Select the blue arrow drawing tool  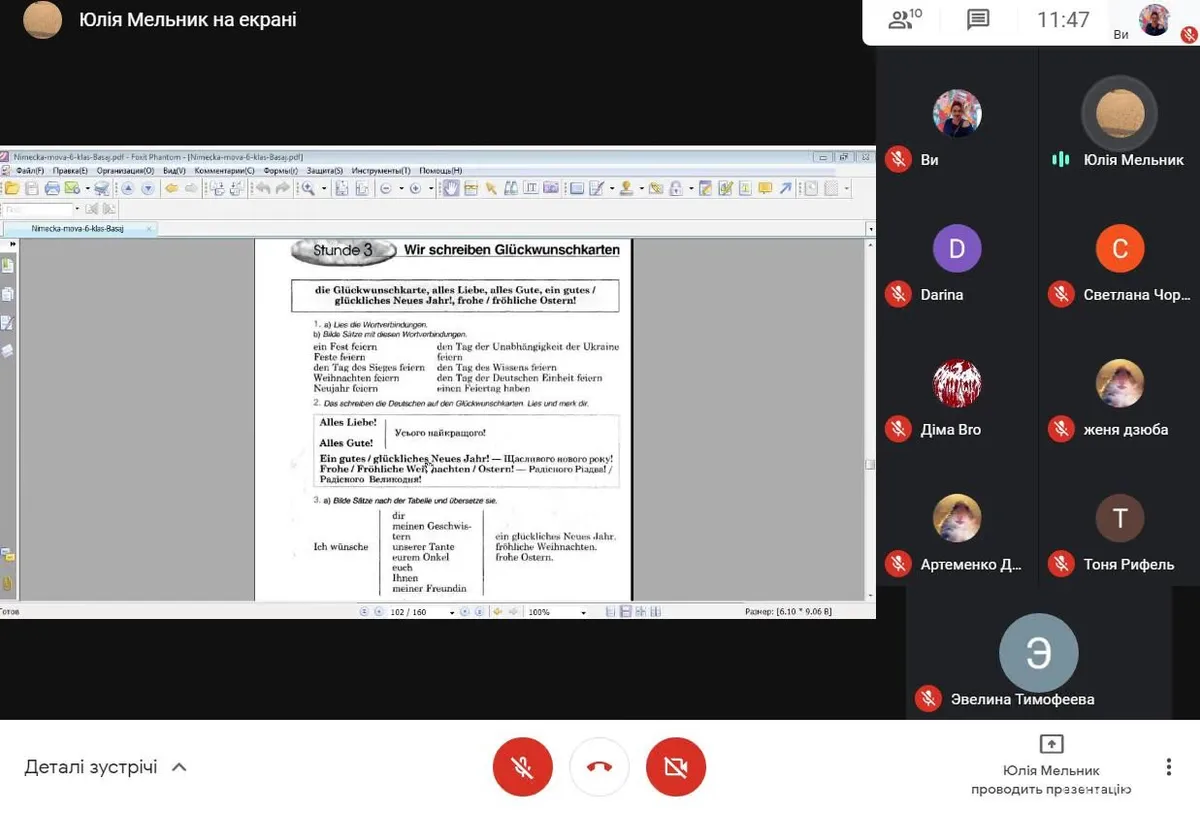(786, 188)
